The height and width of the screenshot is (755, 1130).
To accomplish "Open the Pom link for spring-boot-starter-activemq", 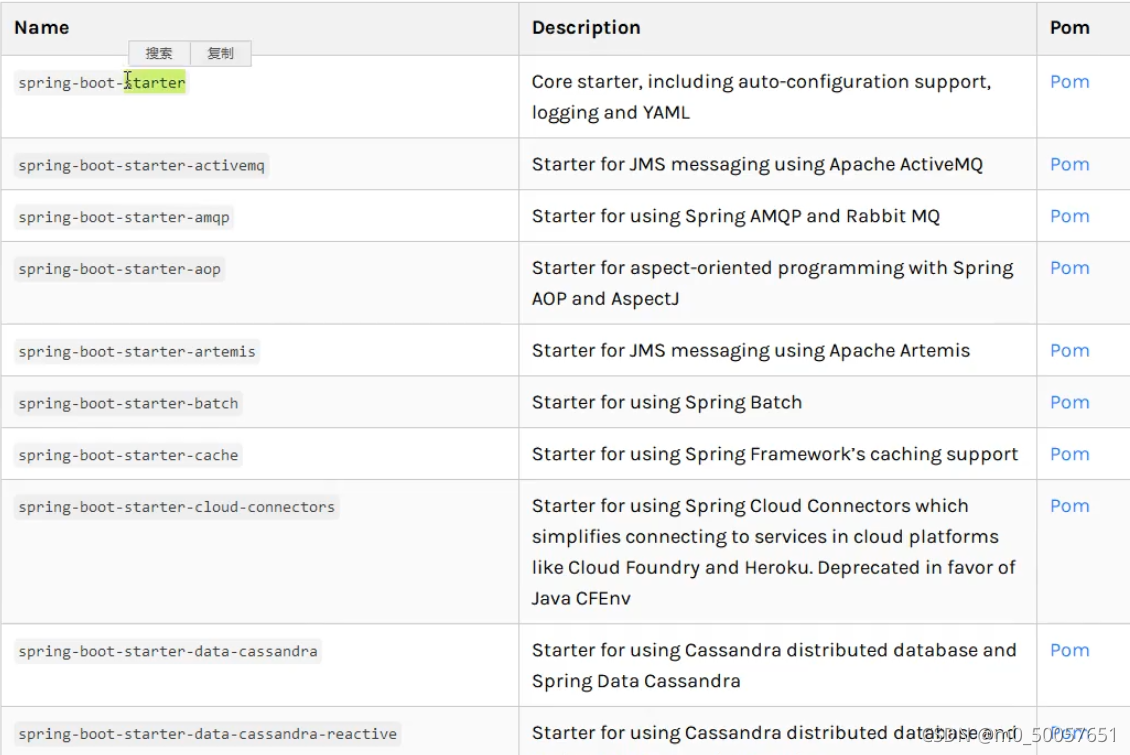I will 1069,164.
